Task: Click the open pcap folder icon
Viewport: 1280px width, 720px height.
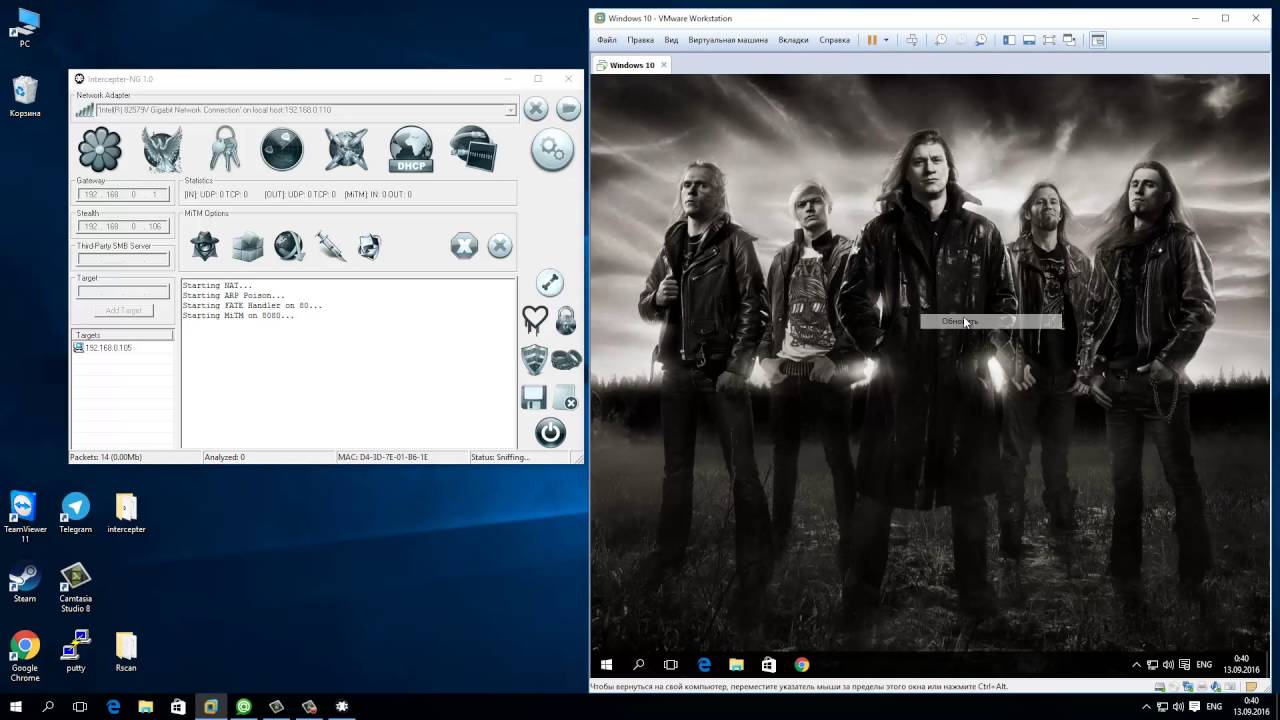Action: [568, 108]
